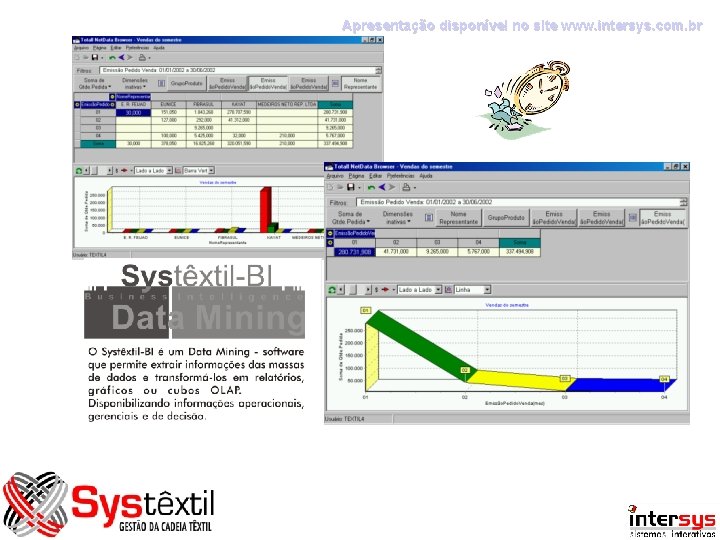Open Dimensões inativas dropdown in bar chart window
This screenshot has height=540, width=720.
pos(135,84)
